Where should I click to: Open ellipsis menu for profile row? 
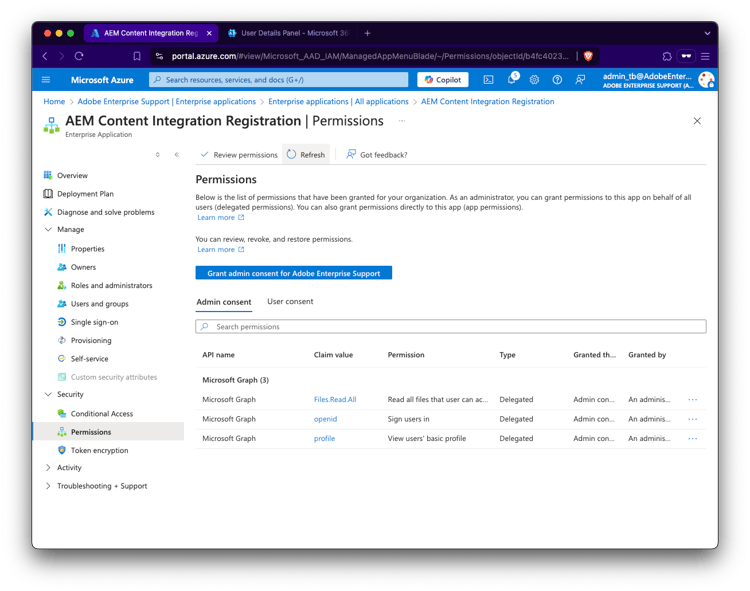(693, 438)
